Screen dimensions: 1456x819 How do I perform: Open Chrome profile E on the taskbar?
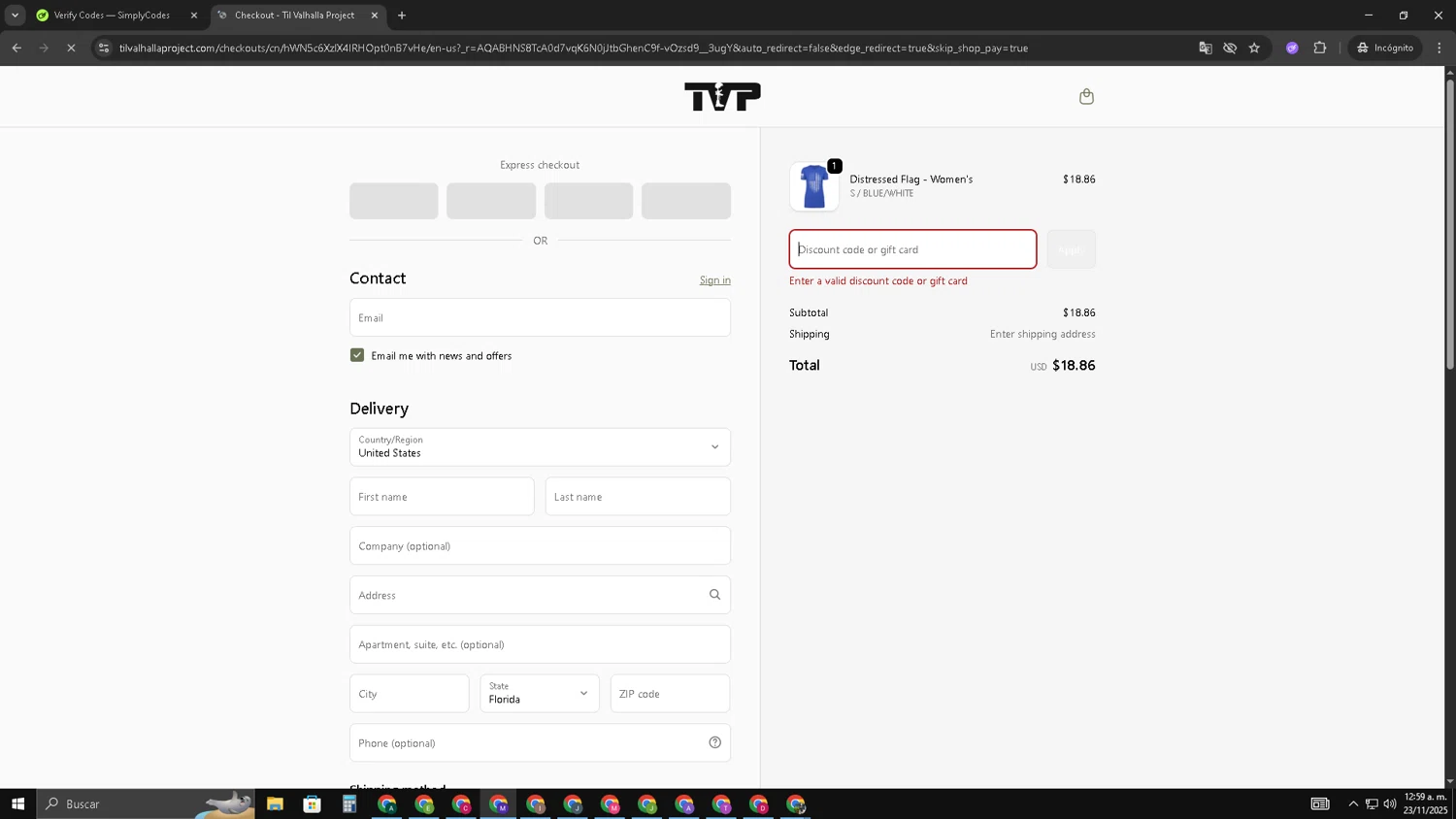(x=424, y=803)
